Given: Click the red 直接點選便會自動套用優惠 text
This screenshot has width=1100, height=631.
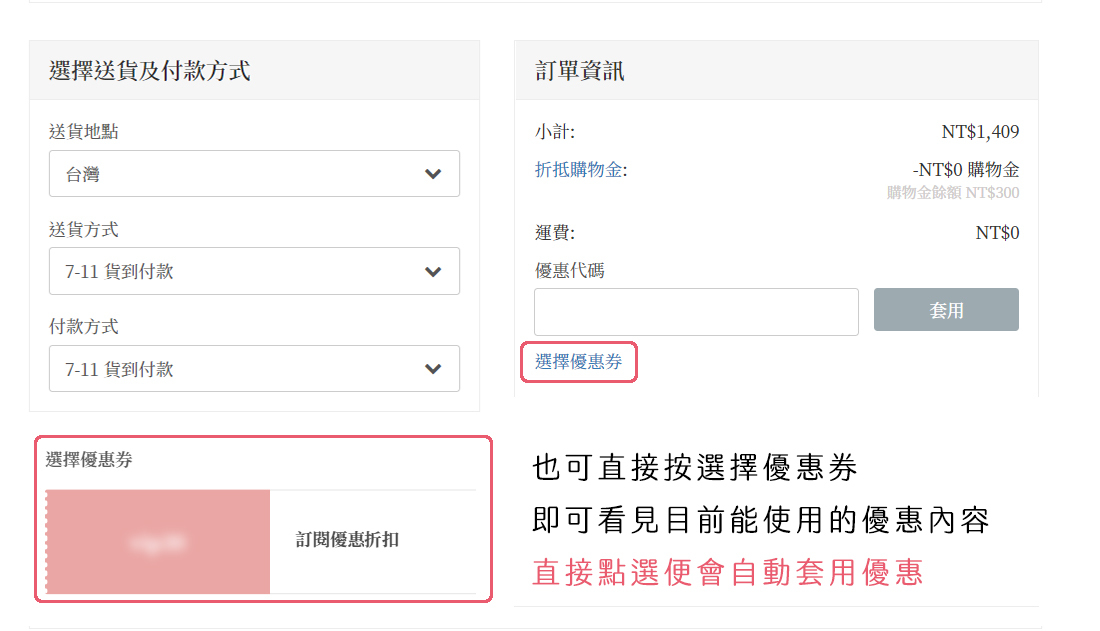Looking at the screenshot, I should point(727,572).
